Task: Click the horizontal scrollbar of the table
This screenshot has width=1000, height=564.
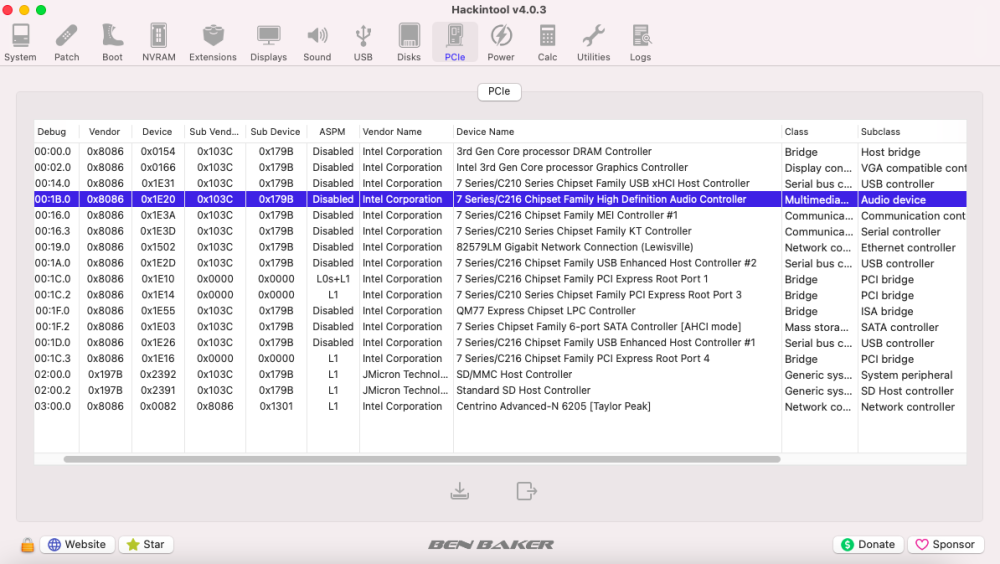Action: point(422,459)
